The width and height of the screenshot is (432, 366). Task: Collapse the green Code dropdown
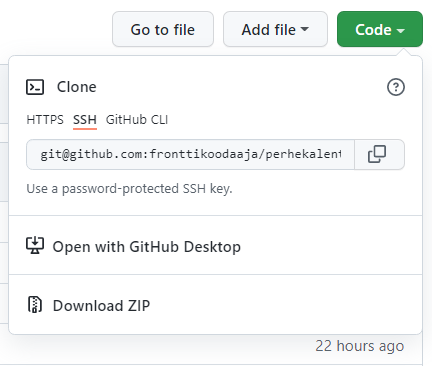click(x=380, y=29)
